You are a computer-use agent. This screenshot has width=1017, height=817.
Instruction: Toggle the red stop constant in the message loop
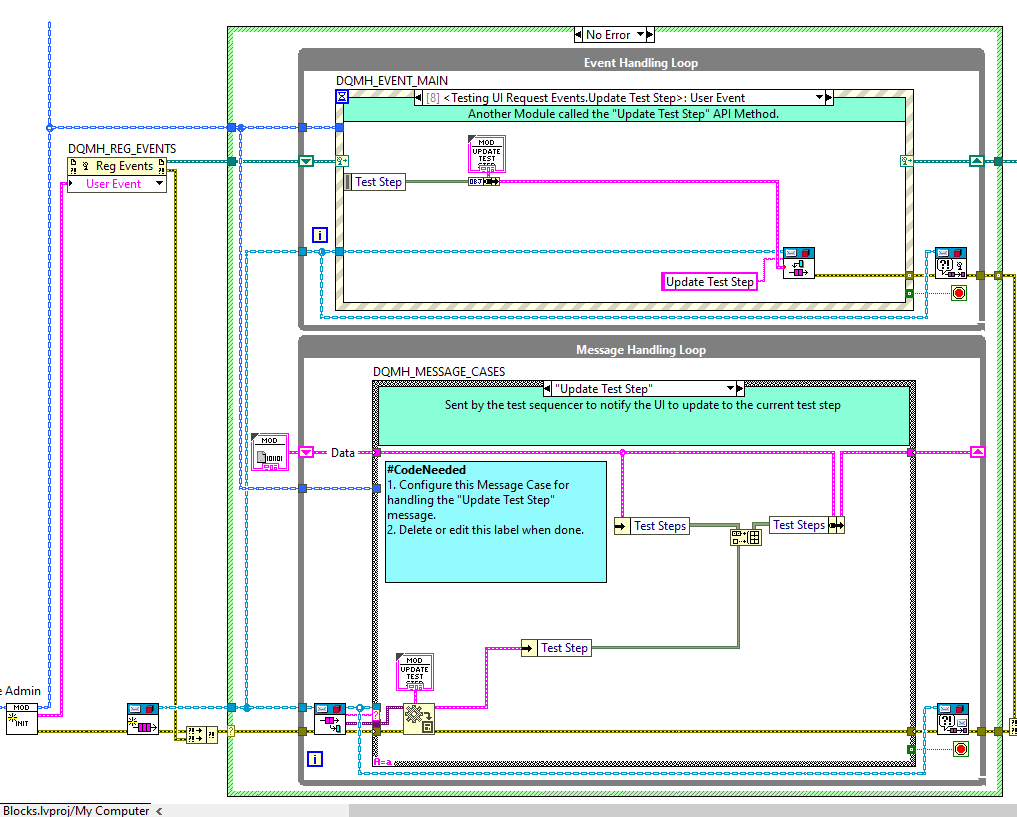coord(959,748)
